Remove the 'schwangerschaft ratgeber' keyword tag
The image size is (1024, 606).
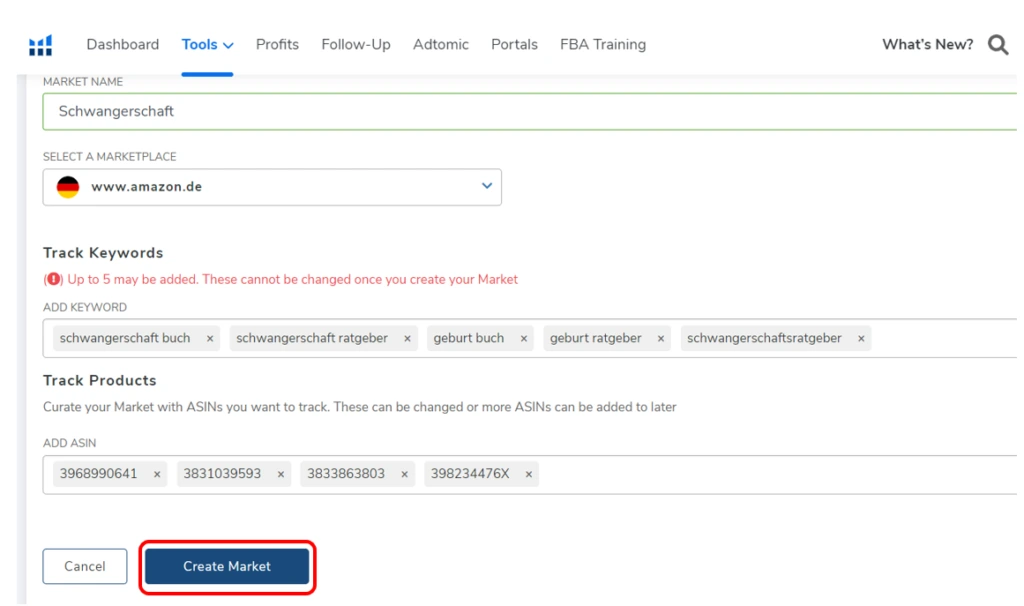(x=407, y=339)
